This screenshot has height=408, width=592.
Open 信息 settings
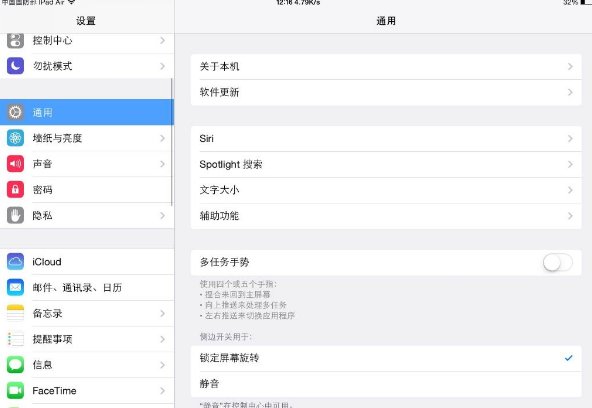click(87, 365)
